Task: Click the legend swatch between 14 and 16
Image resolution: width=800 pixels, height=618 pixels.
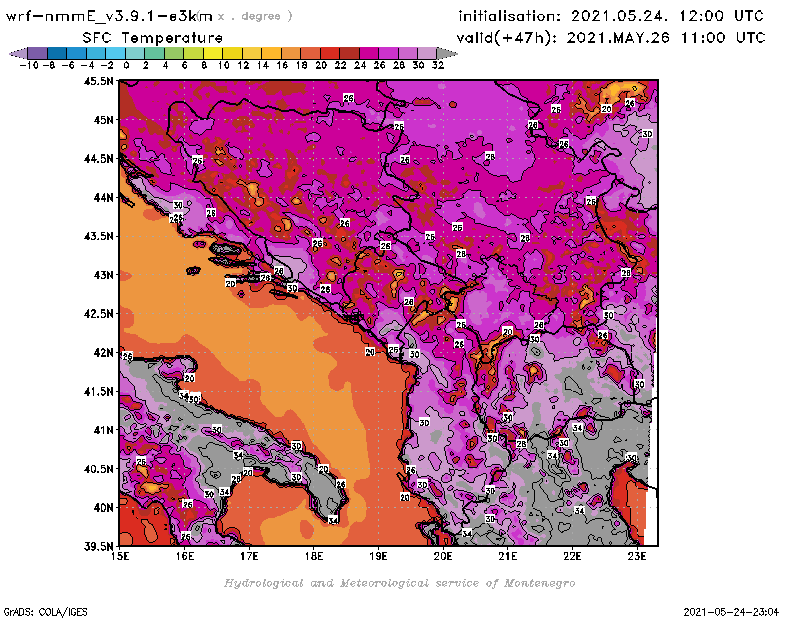Action: coord(271,53)
